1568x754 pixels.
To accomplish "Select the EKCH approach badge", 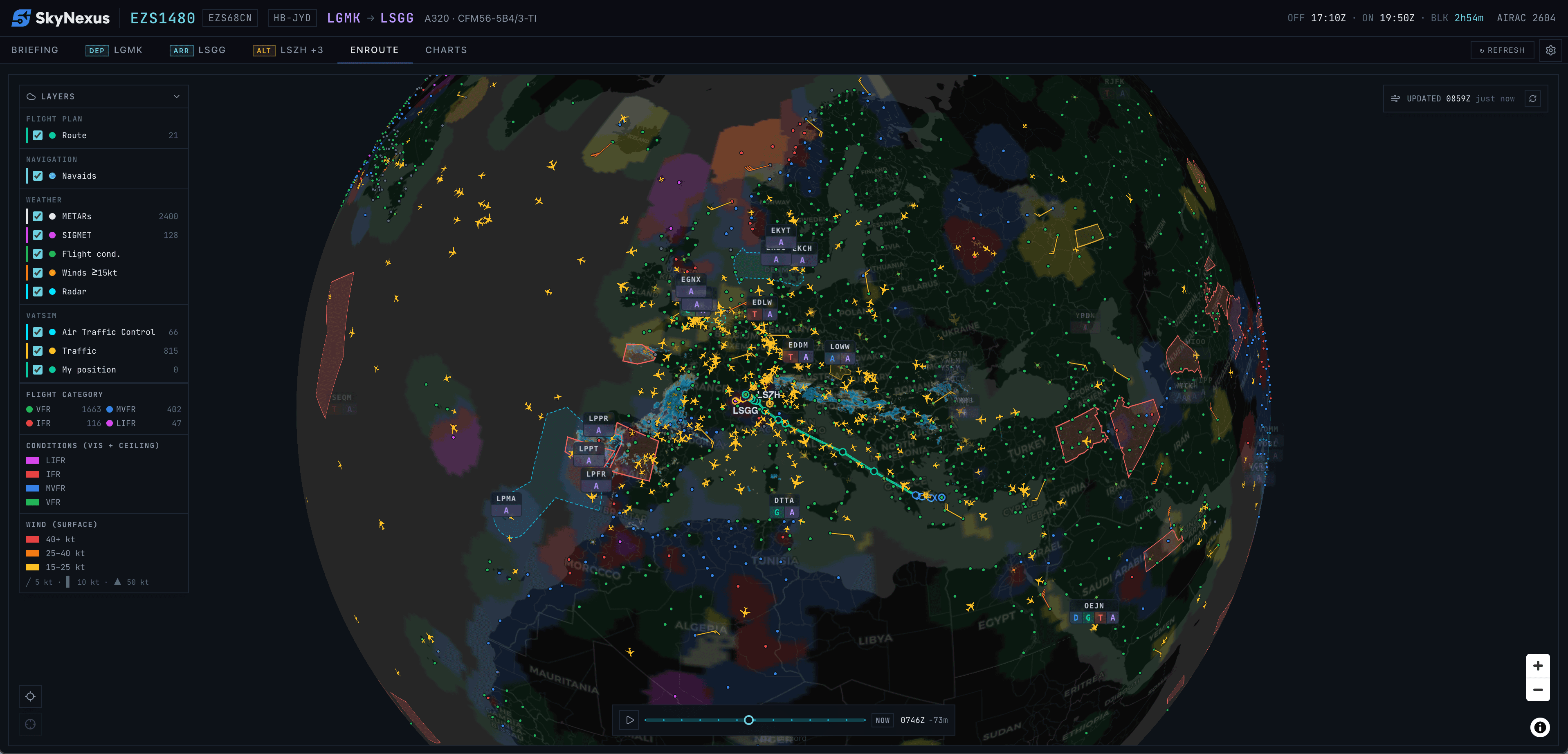I will tap(802, 260).
